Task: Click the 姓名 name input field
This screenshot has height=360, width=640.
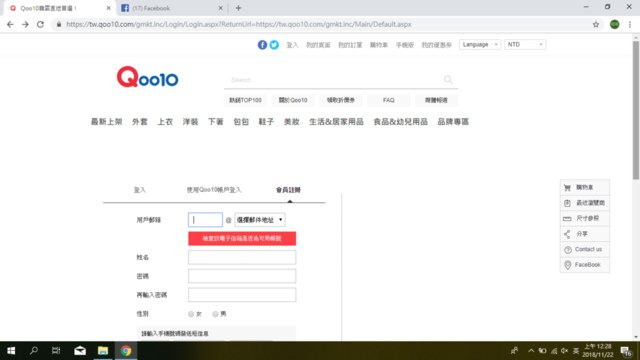Action: pos(242,258)
